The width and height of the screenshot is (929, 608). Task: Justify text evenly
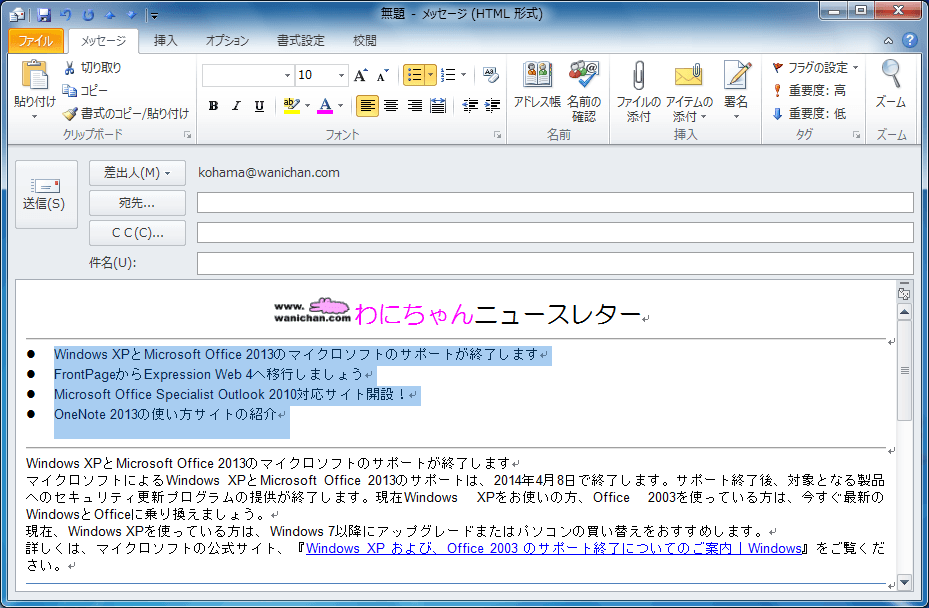coord(438,106)
